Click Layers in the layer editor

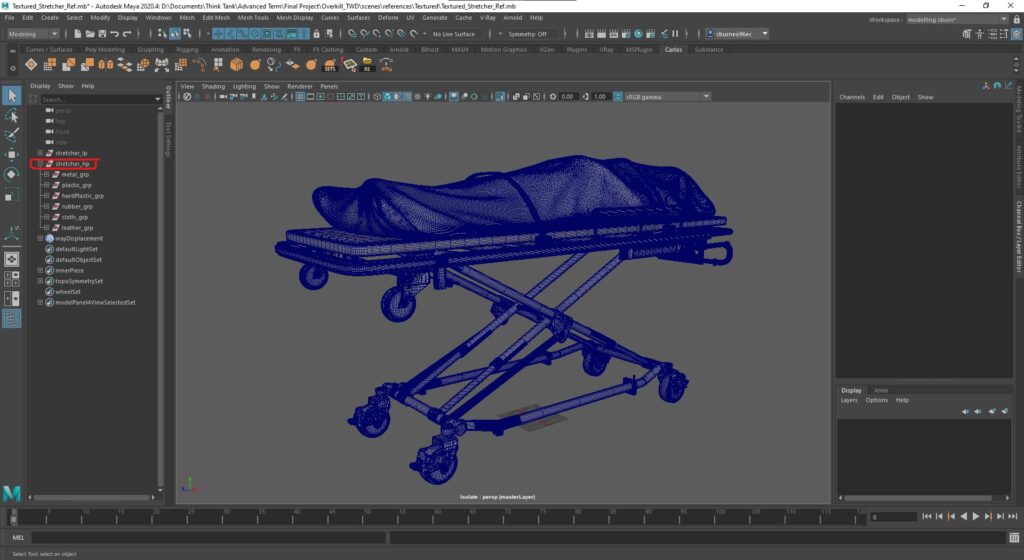pos(849,400)
